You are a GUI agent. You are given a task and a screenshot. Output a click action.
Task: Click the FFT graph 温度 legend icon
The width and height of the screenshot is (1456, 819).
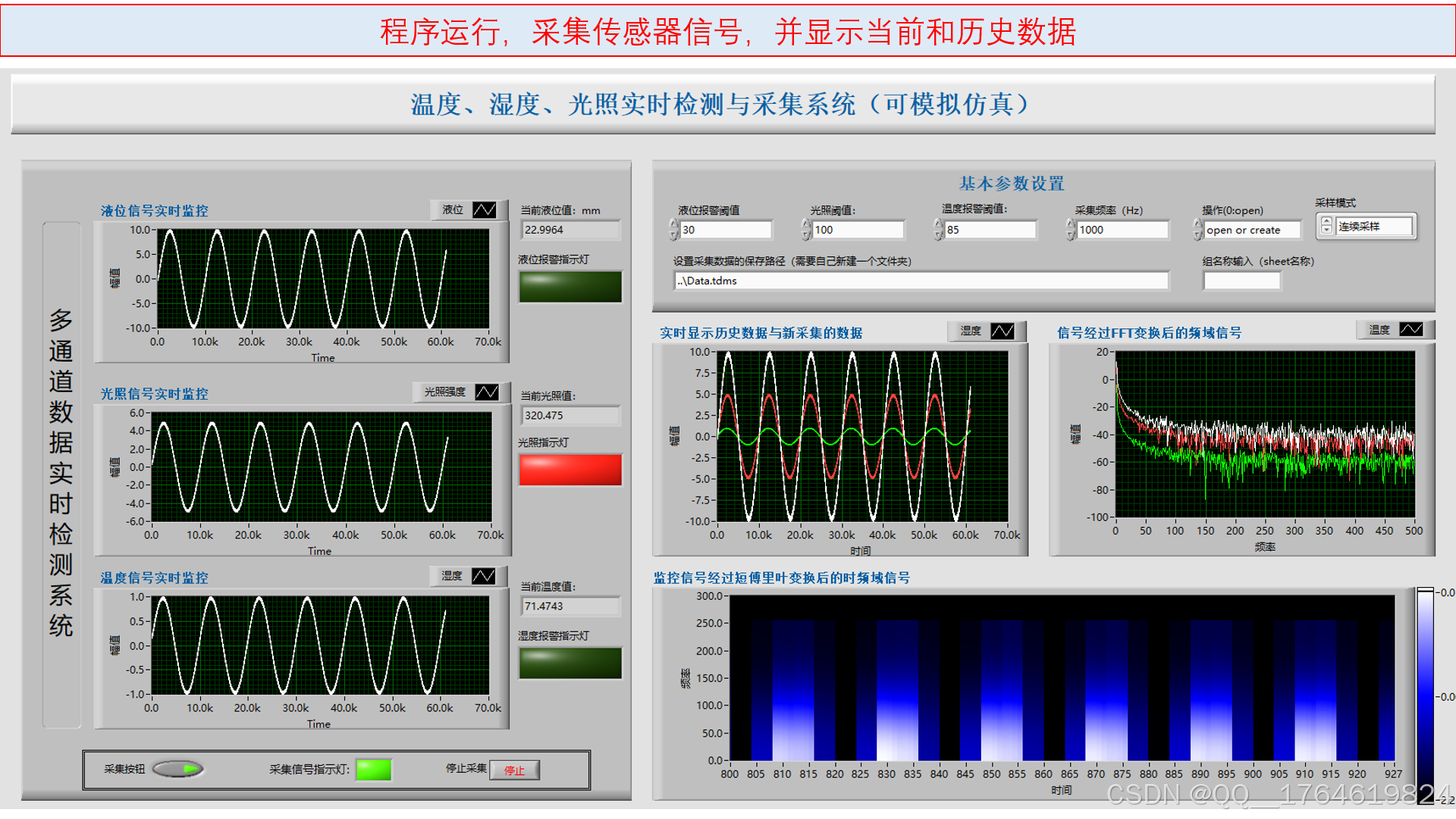click(1410, 330)
